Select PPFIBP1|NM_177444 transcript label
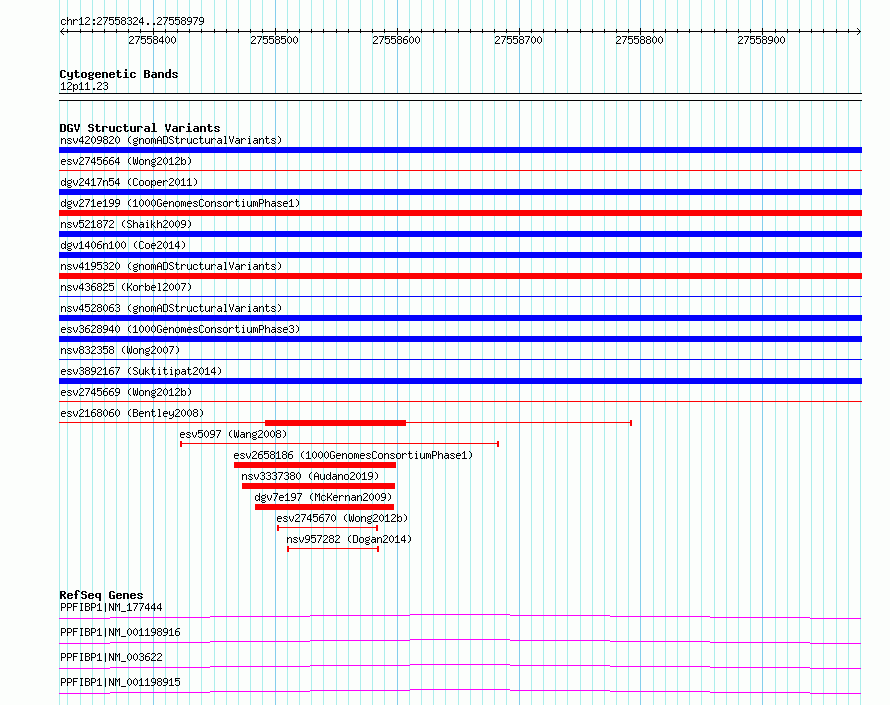 pos(111,607)
